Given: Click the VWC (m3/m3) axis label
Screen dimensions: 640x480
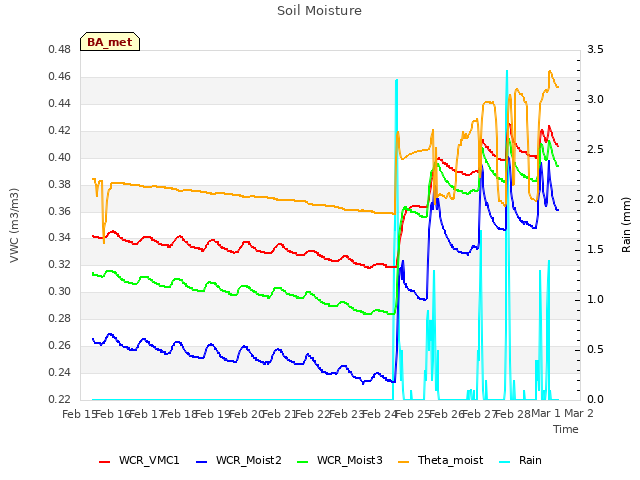Looking at the screenshot, I should click(x=14, y=225).
